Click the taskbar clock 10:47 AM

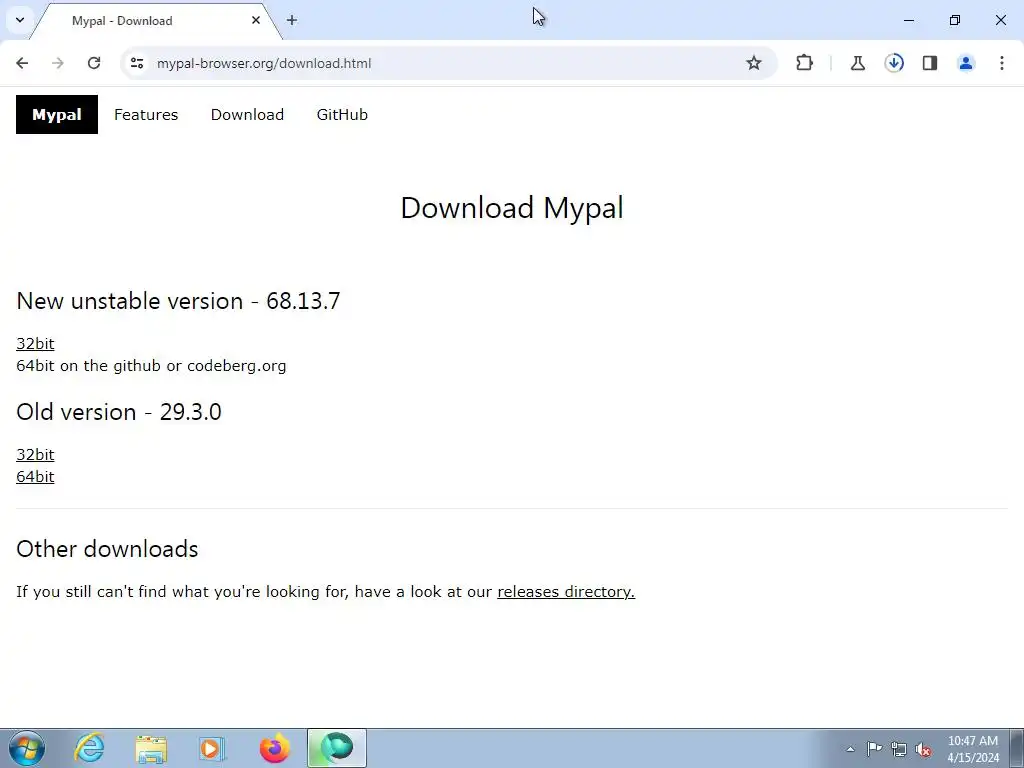coord(973,749)
